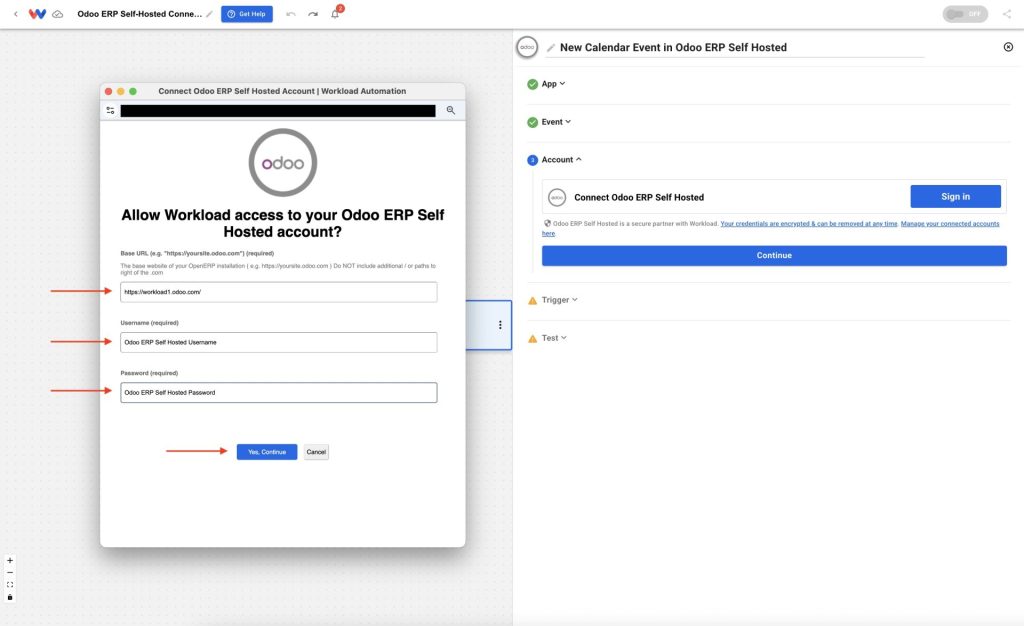Go back using the top-left arrow

(16, 14)
